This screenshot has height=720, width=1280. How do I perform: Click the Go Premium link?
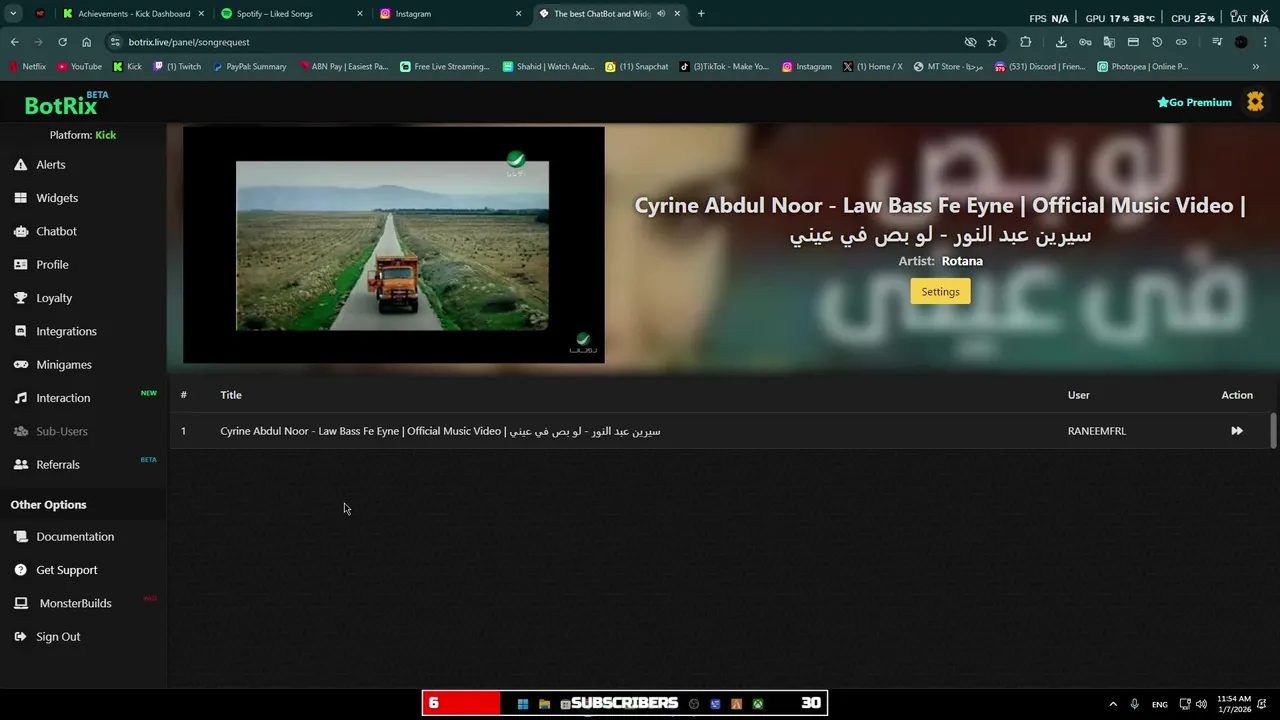[1194, 102]
